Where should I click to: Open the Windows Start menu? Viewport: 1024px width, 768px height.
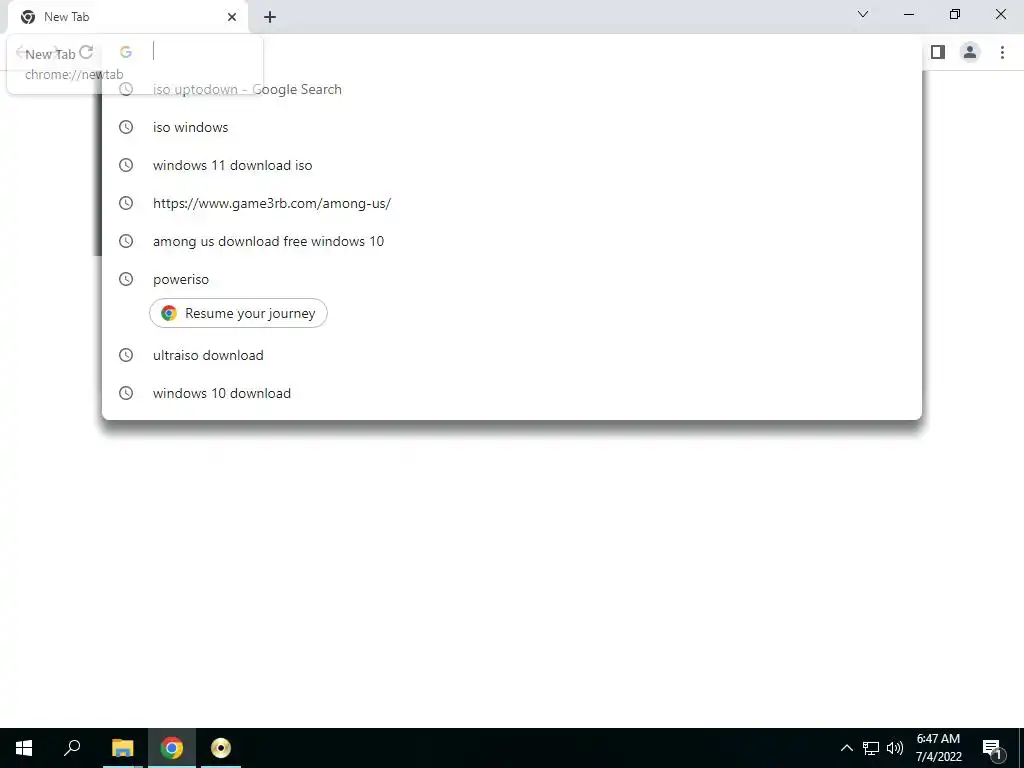click(24, 748)
